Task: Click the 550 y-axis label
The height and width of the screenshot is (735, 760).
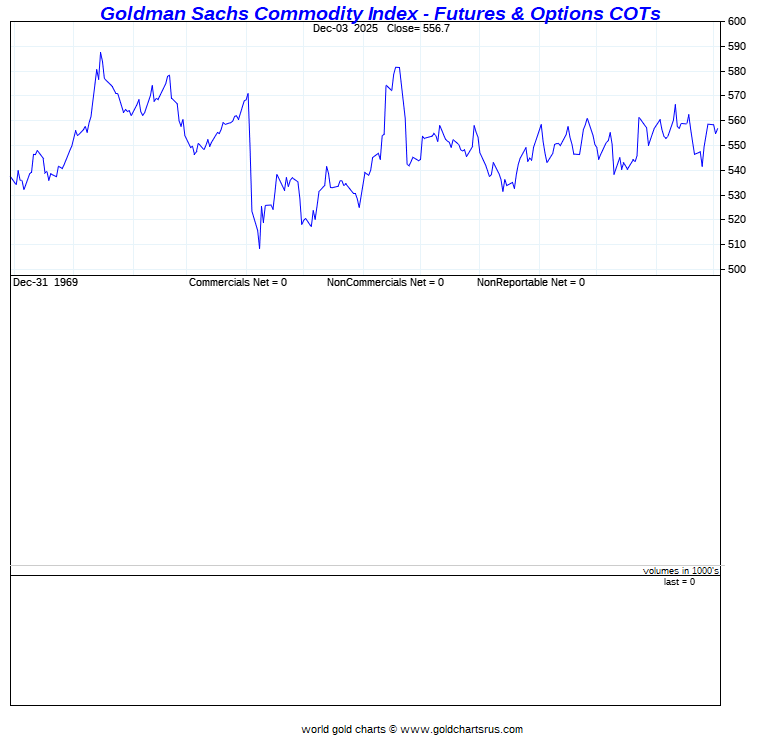Action: coord(737,145)
